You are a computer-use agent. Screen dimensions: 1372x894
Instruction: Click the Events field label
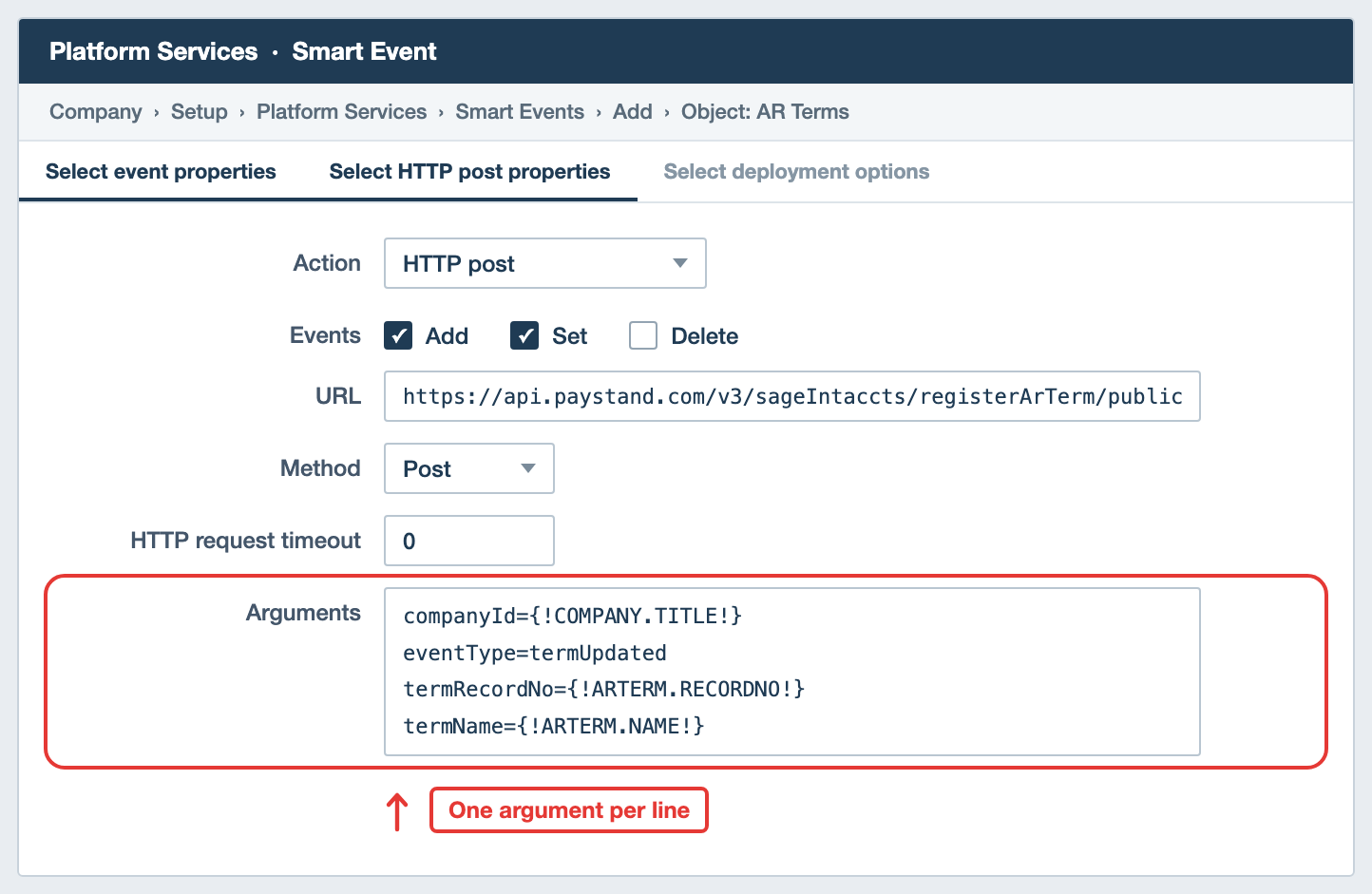pos(325,335)
